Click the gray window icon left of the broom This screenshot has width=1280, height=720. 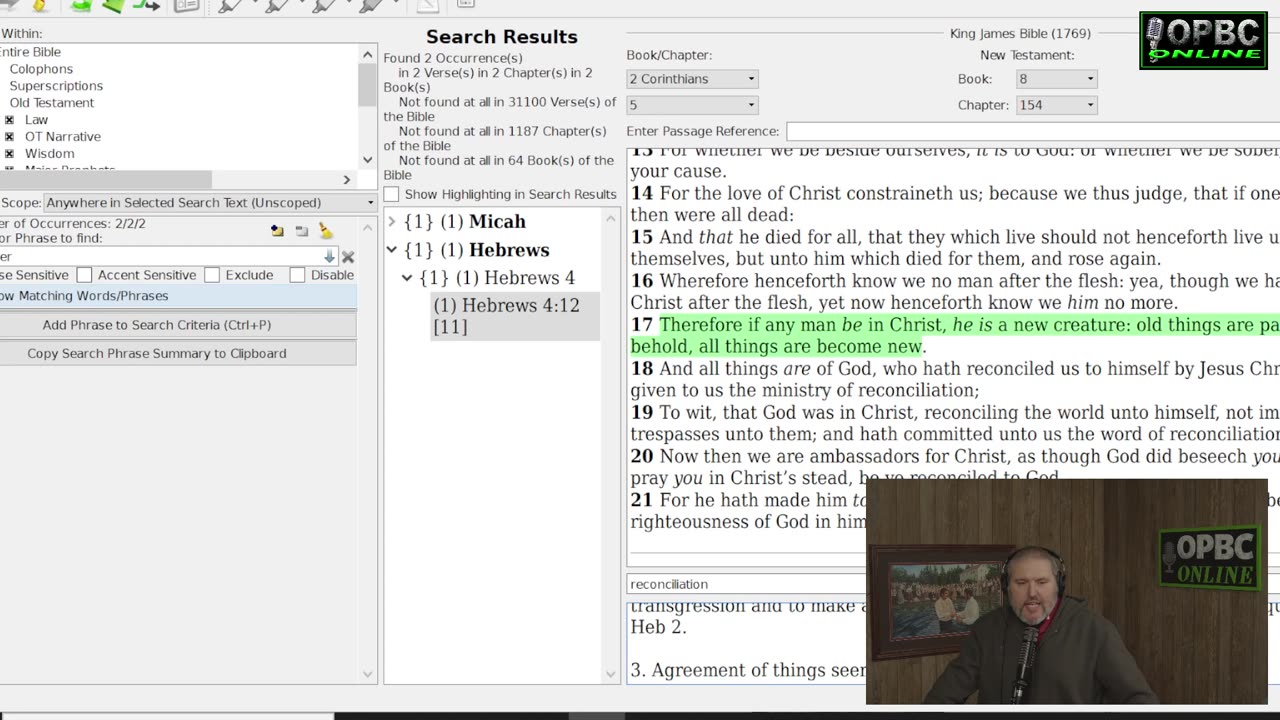(x=302, y=231)
